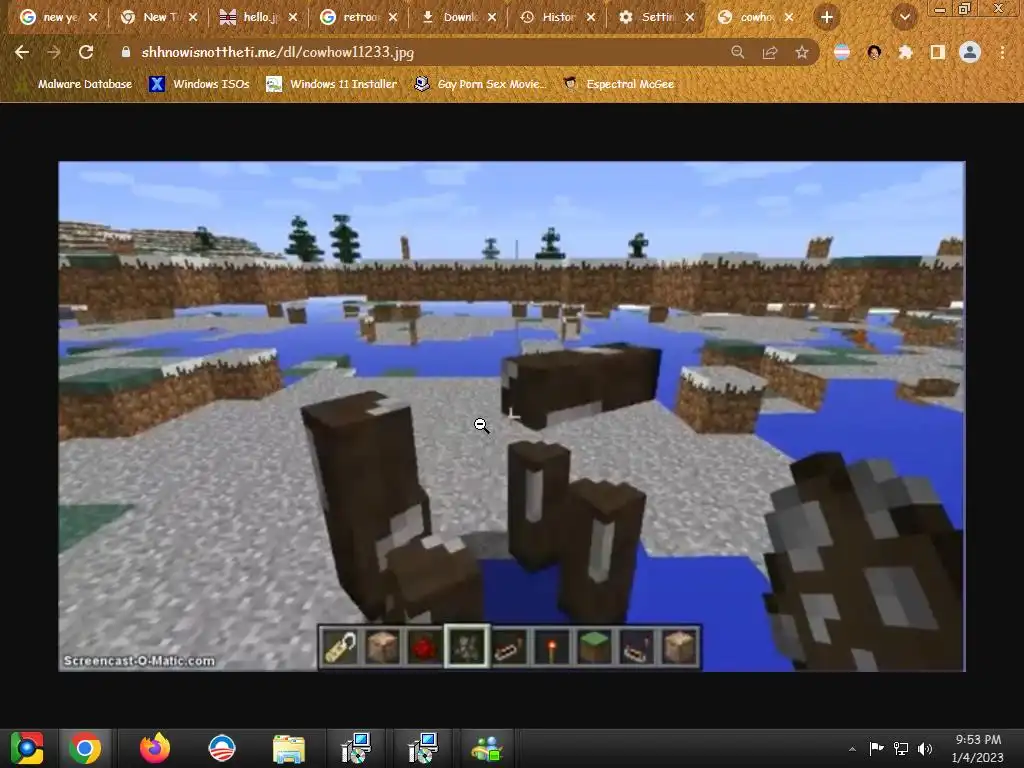Open the Windows 11 Installer bookmark
The height and width of the screenshot is (768, 1024).
[332, 84]
